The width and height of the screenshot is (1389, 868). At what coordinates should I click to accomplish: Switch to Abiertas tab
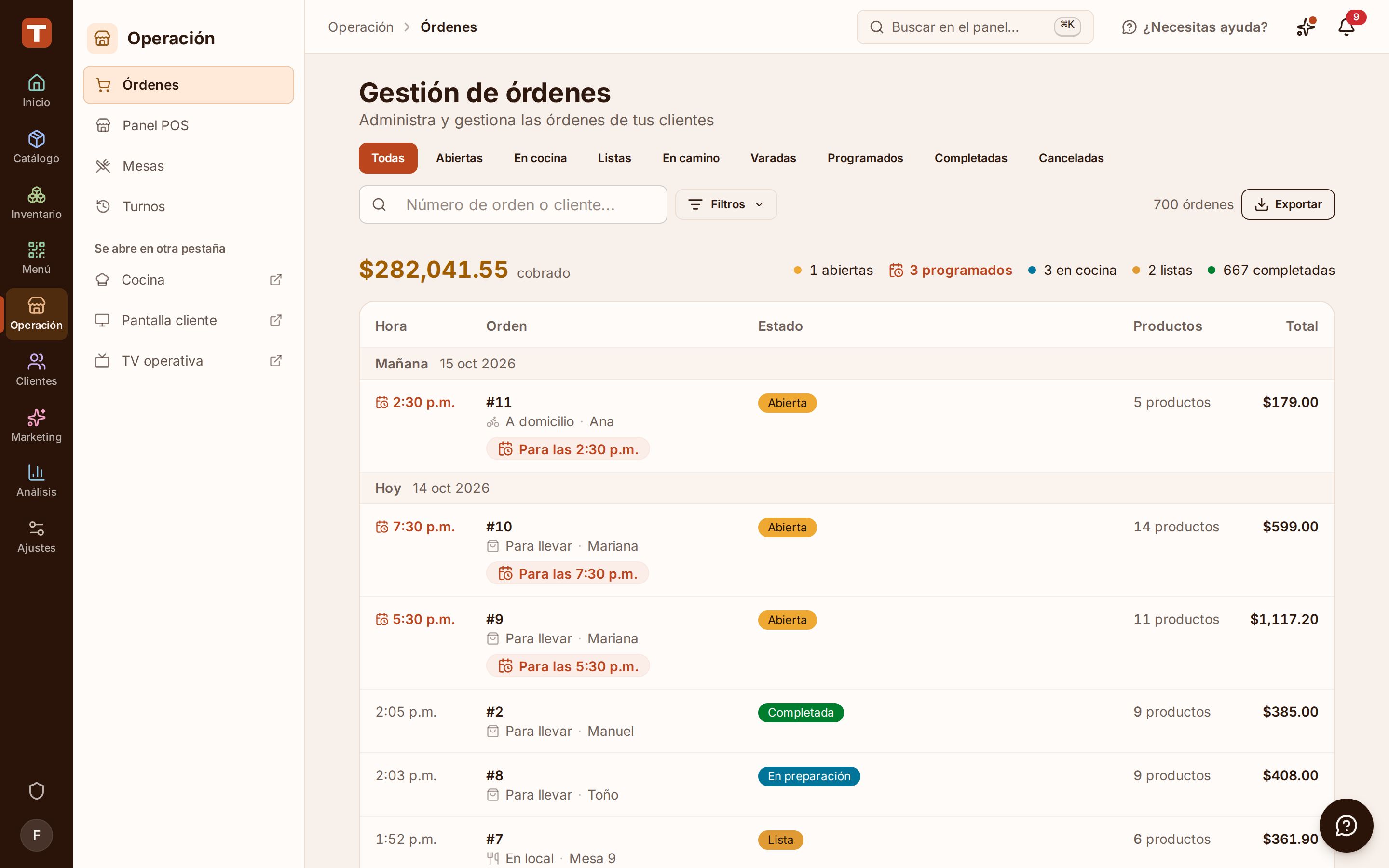coord(459,158)
